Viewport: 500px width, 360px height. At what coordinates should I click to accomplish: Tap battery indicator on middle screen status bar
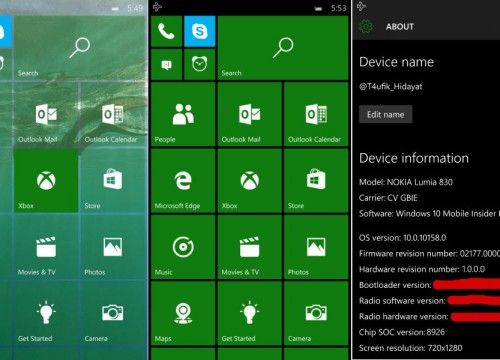click(318, 9)
